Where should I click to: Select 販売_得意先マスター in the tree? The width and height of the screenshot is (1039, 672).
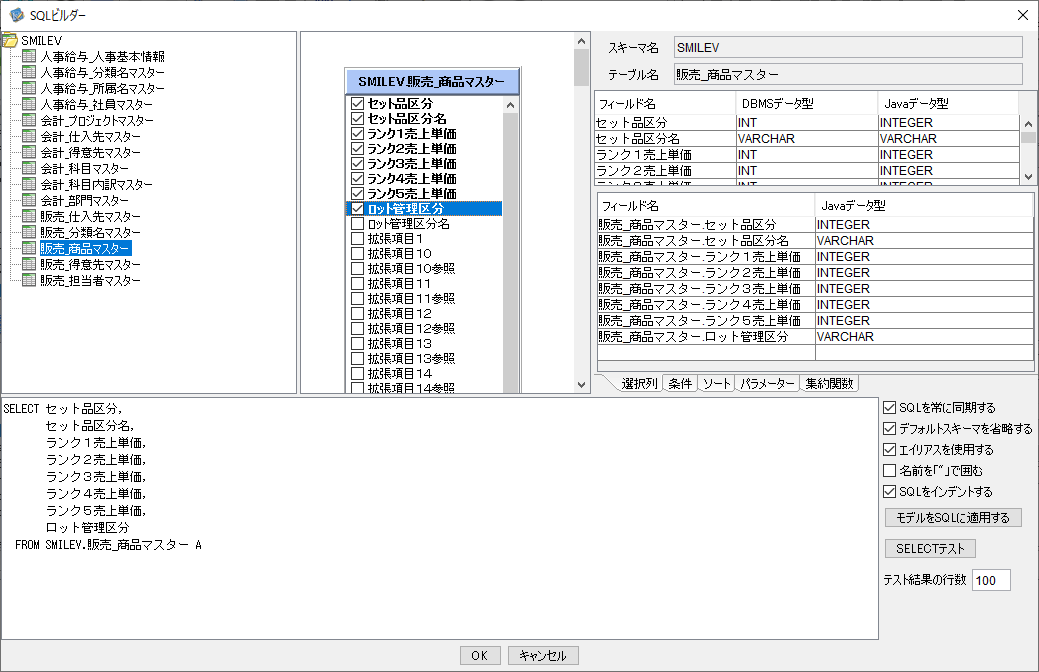[90, 264]
